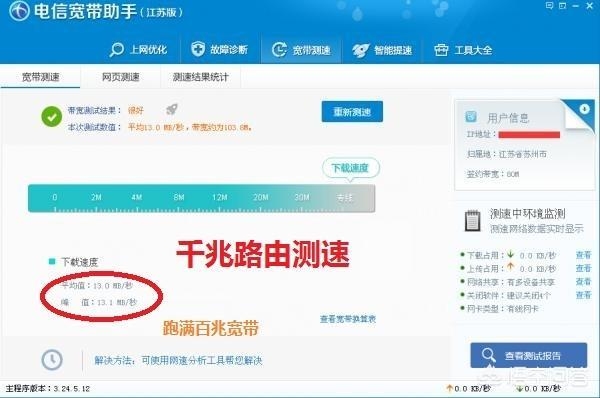Screen dimensions: 600x398
Task: Click the orange upload arrow in 上传占用 row
Action: [510, 267]
